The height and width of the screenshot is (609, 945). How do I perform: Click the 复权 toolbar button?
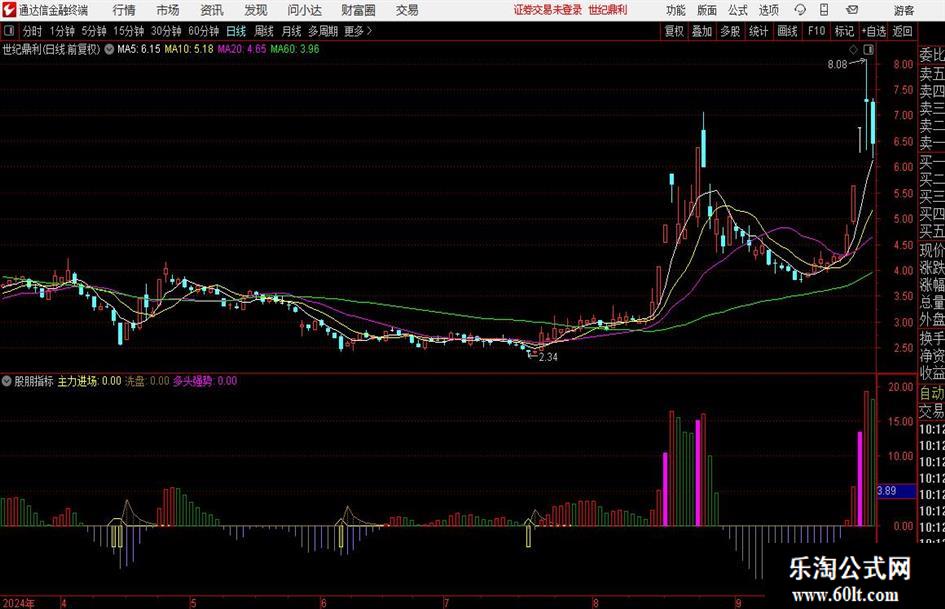[674, 31]
